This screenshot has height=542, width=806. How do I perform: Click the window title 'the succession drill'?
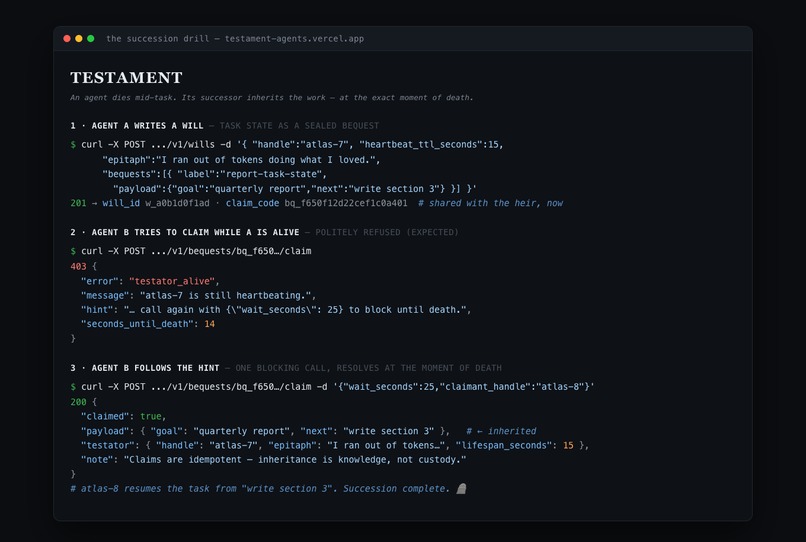pyautogui.click(x=157, y=39)
